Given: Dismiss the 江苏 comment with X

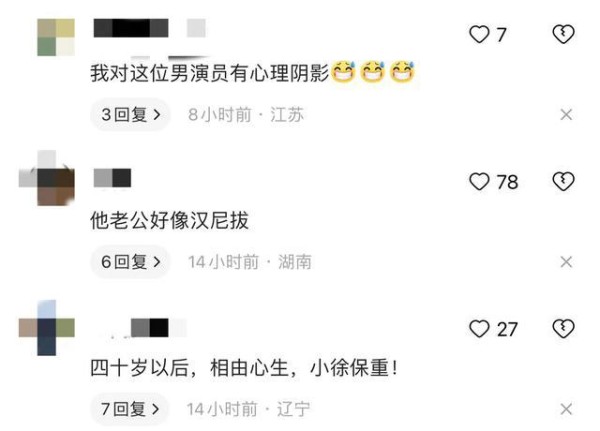Looking at the screenshot, I should [x=566, y=114].
